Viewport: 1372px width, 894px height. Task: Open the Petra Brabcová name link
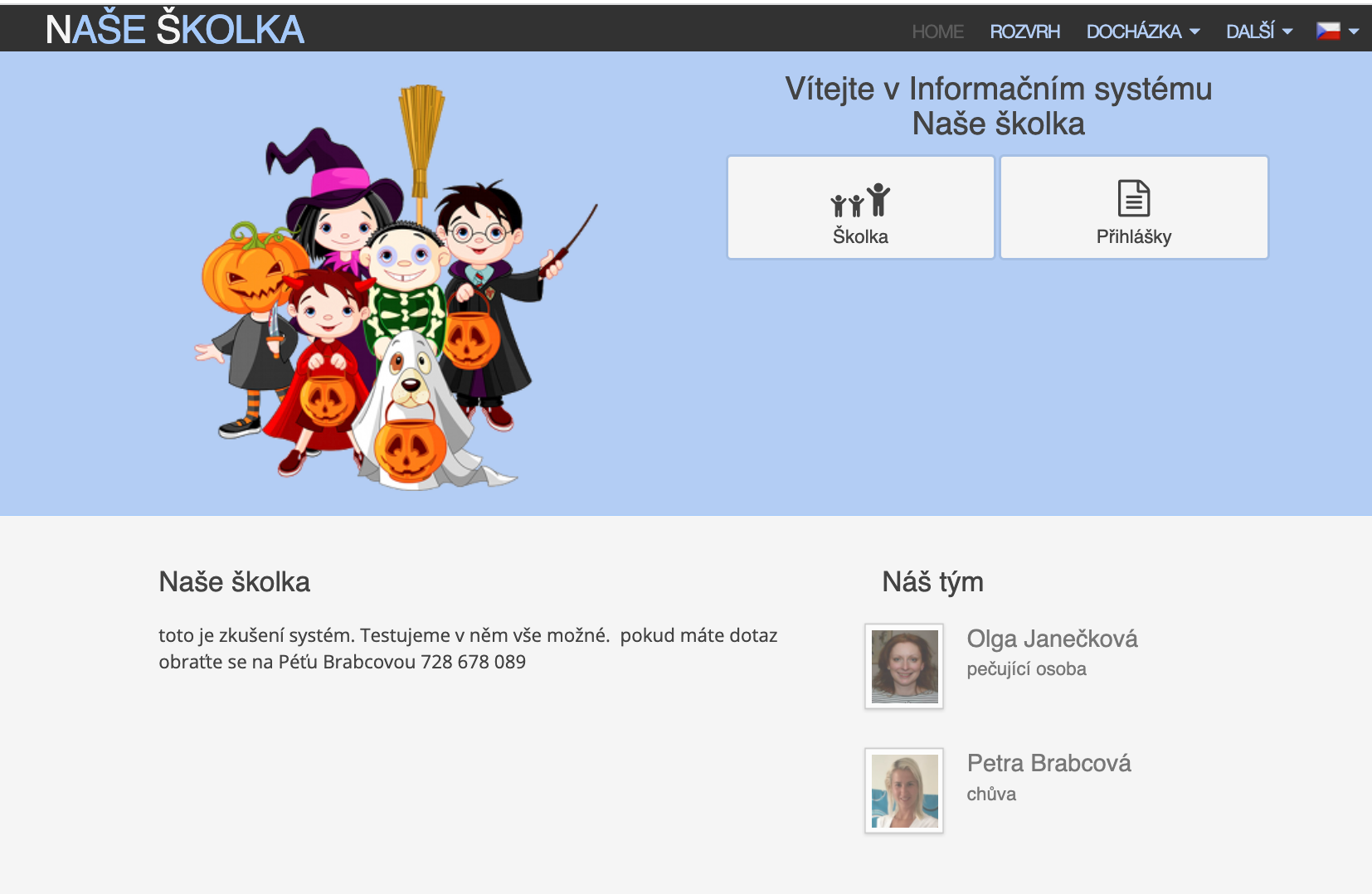coord(1048,763)
